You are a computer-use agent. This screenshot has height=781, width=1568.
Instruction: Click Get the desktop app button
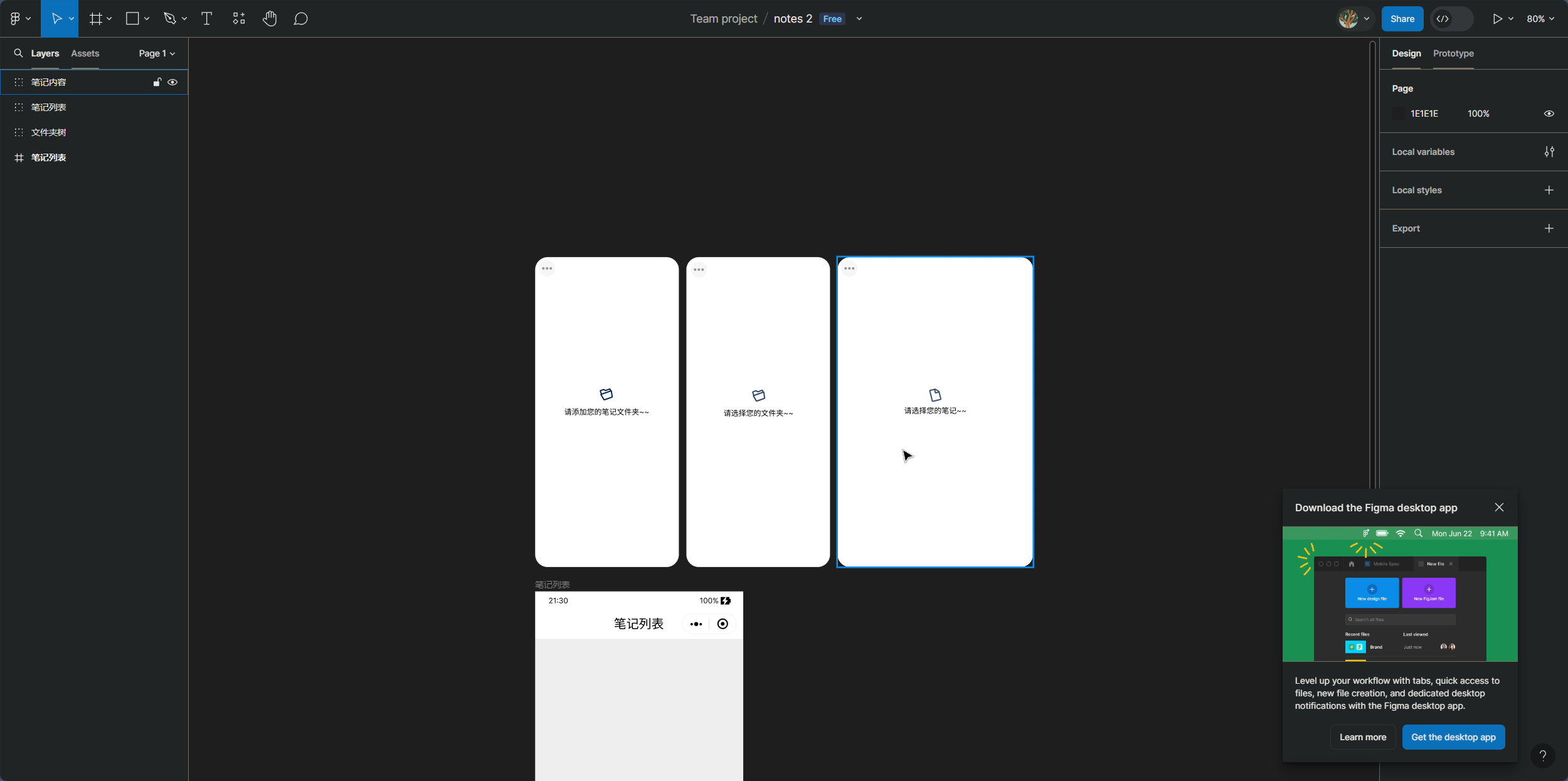point(1452,737)
